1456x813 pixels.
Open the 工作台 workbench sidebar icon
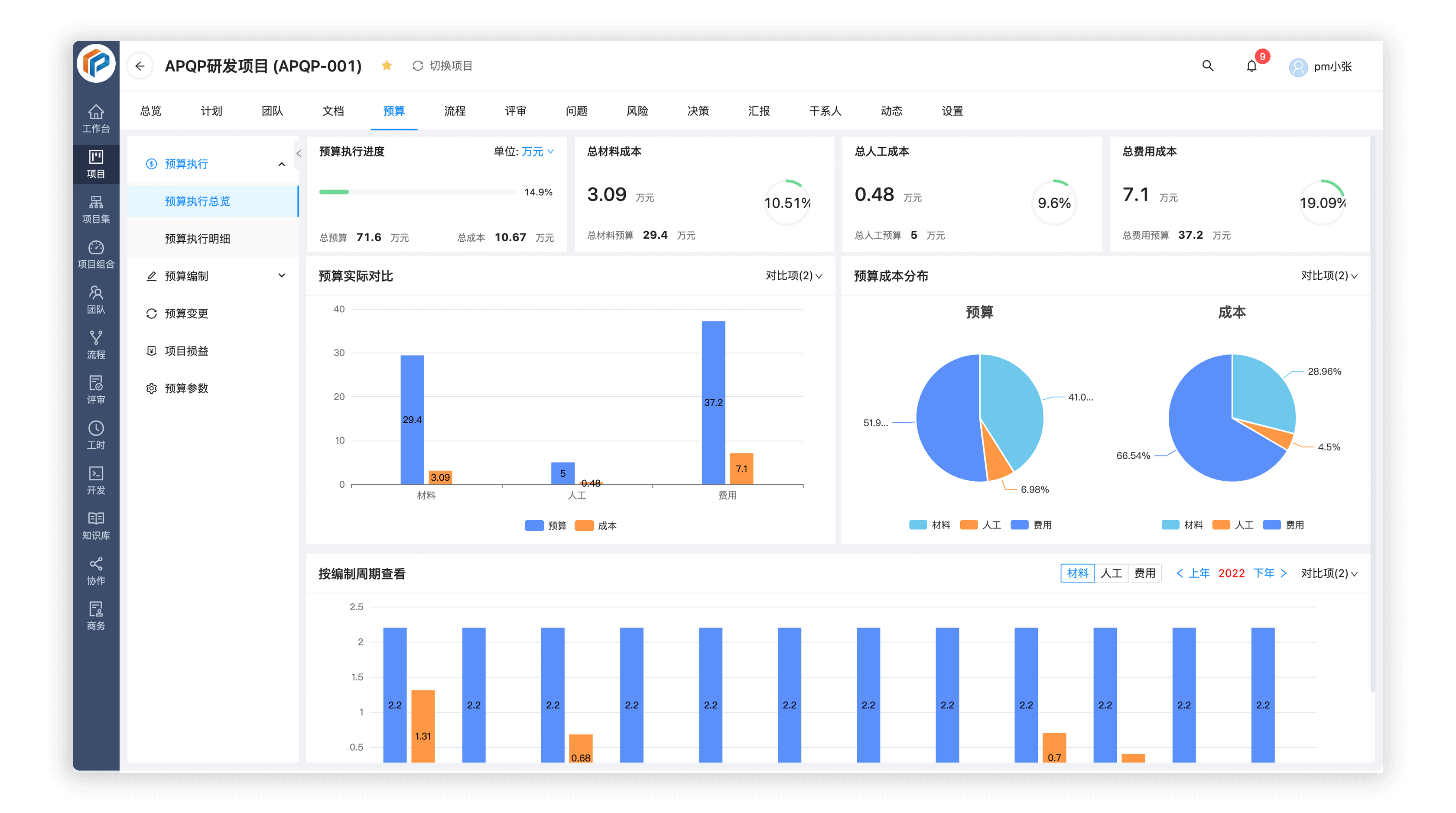coord(95,118)
